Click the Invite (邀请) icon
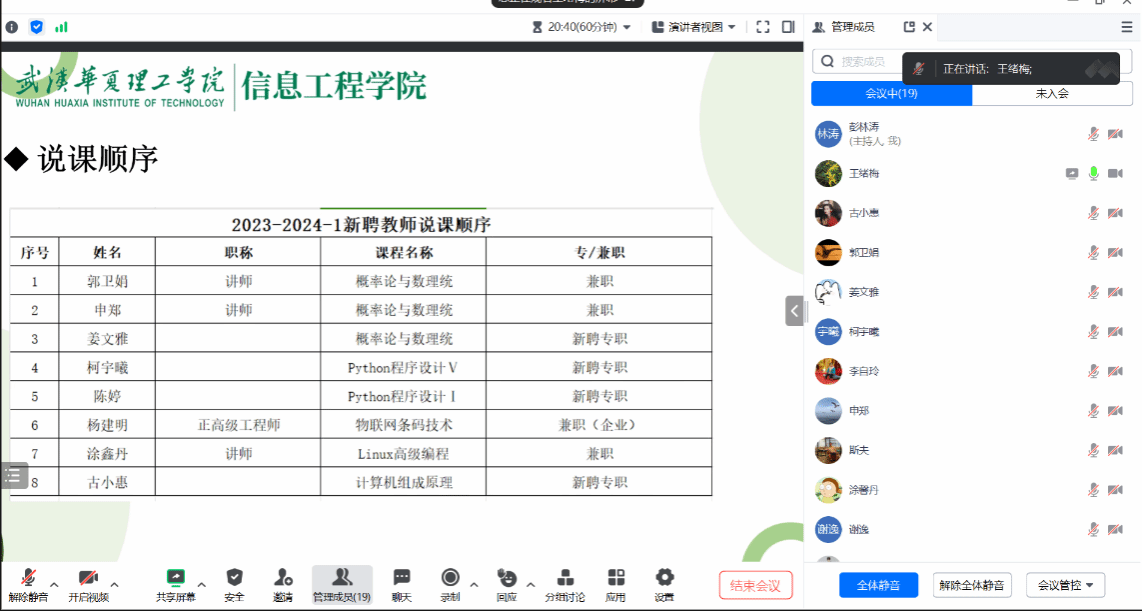 click(x=283, y=578)
